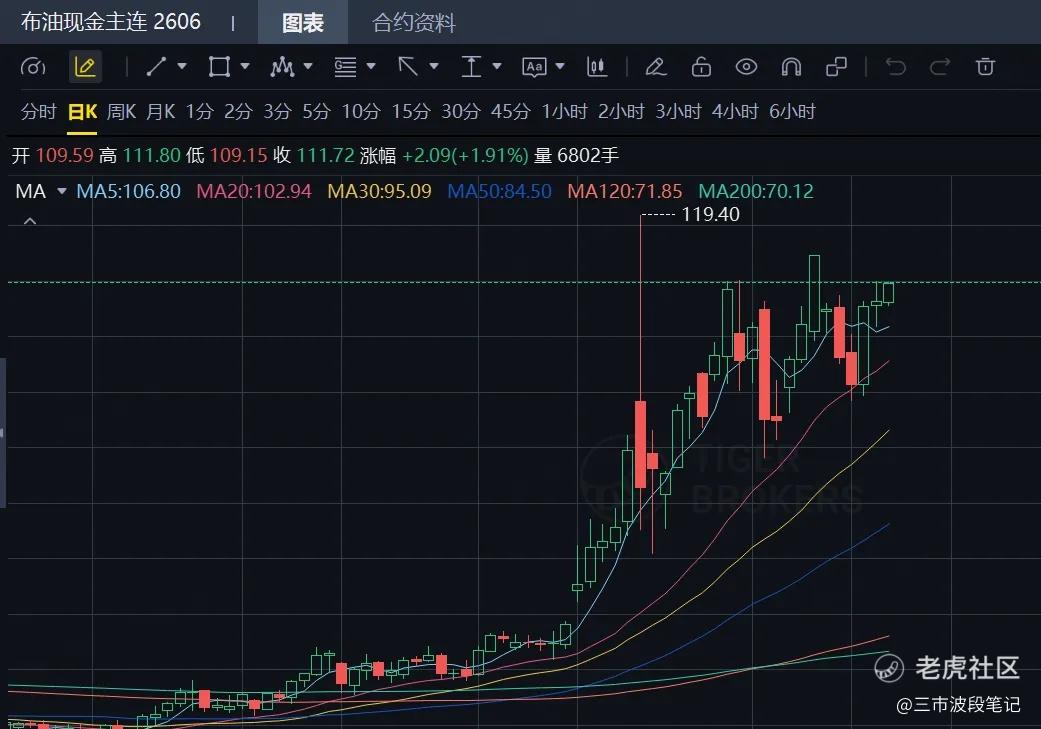The image size is (1041, 729).
Task: Click the MA20:102.94 legend label
Action: (254, 191)
